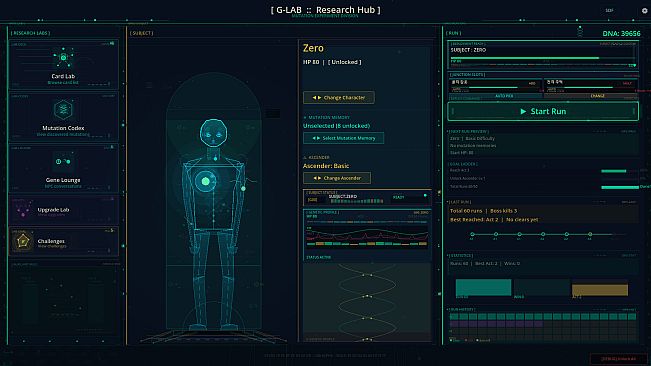Collapse the Last Run section header
The height and width of the screenshot is (366, 651).
click(x=460, y=202)
